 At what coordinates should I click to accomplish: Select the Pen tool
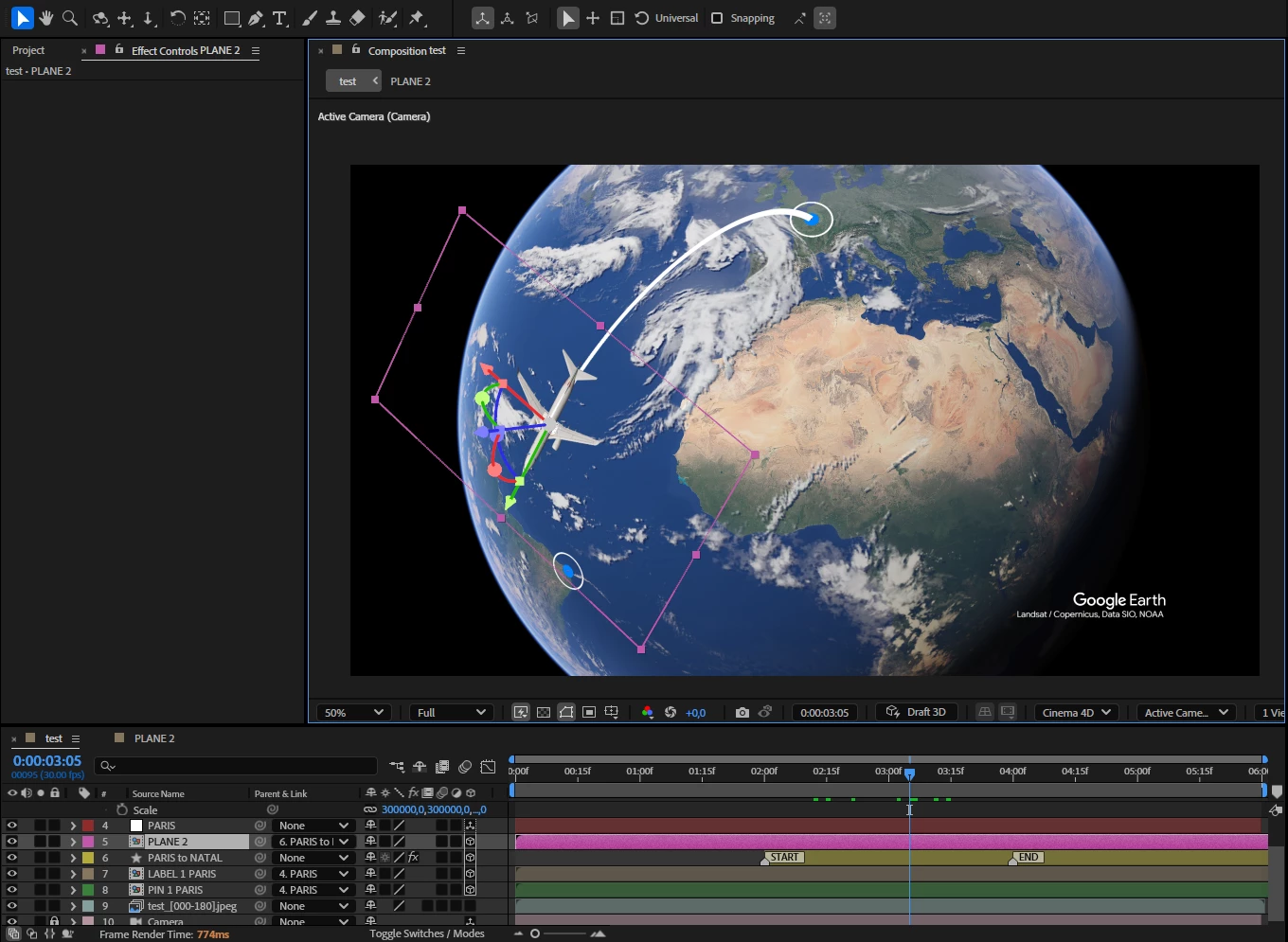click(x=256, y=18)
